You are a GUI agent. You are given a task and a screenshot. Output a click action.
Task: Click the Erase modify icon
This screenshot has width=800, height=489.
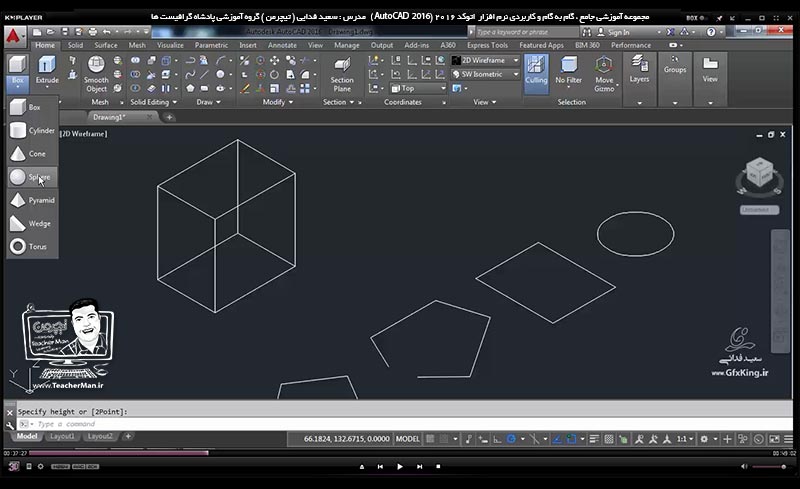(245, 88)
